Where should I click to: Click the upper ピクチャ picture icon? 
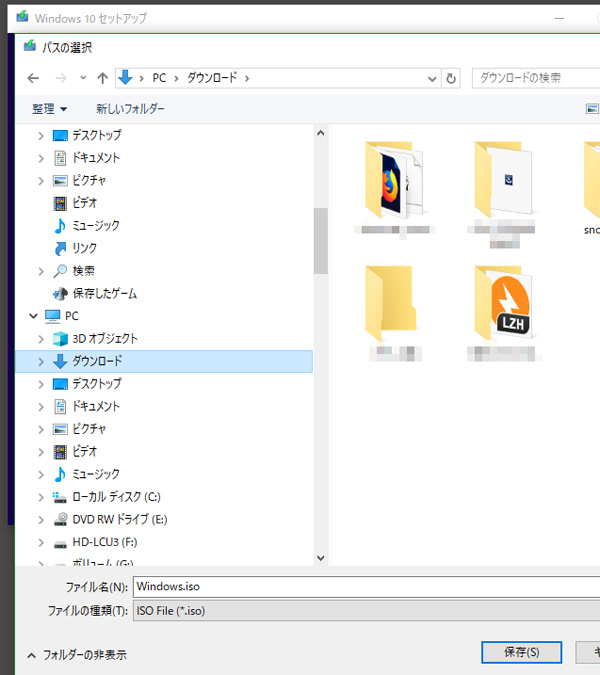(x=60, y=181)
